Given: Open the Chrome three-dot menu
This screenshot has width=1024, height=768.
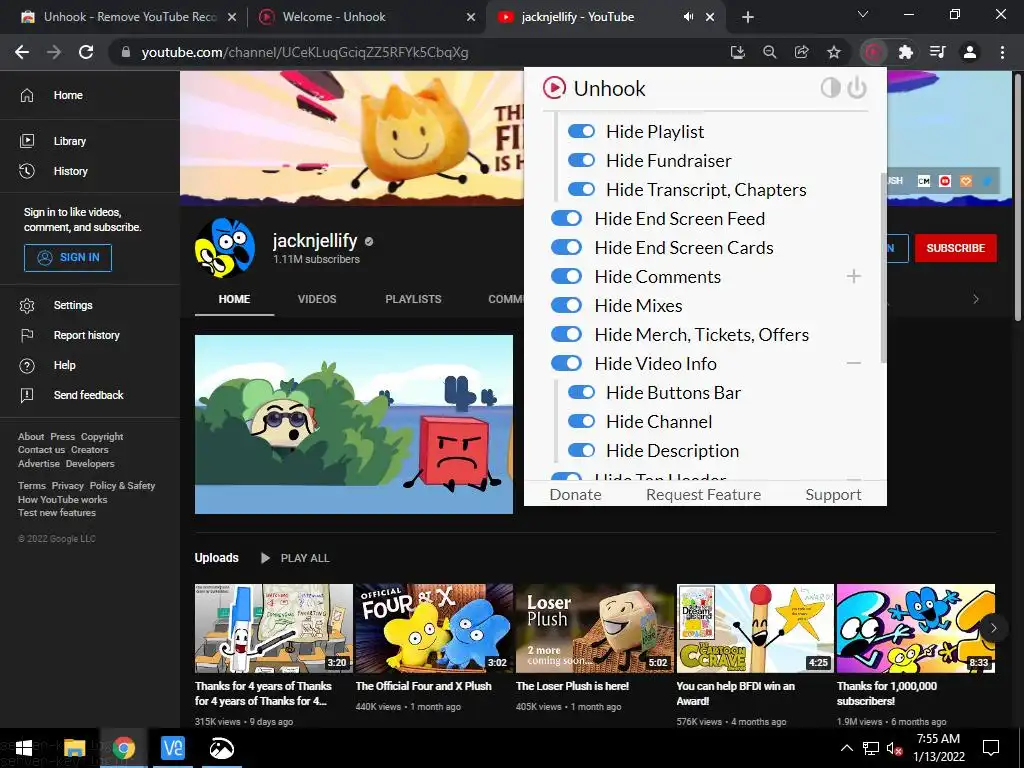Looking at the screenshot, I should point(1002,52).
